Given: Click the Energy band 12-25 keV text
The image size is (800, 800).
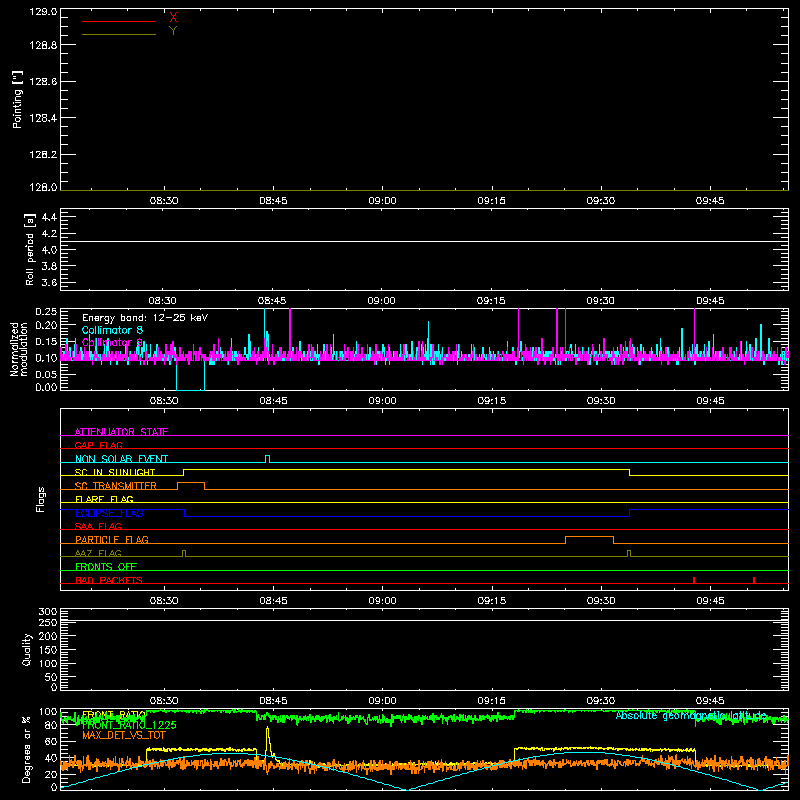Looking at the screenshot, I should (145, 318).
